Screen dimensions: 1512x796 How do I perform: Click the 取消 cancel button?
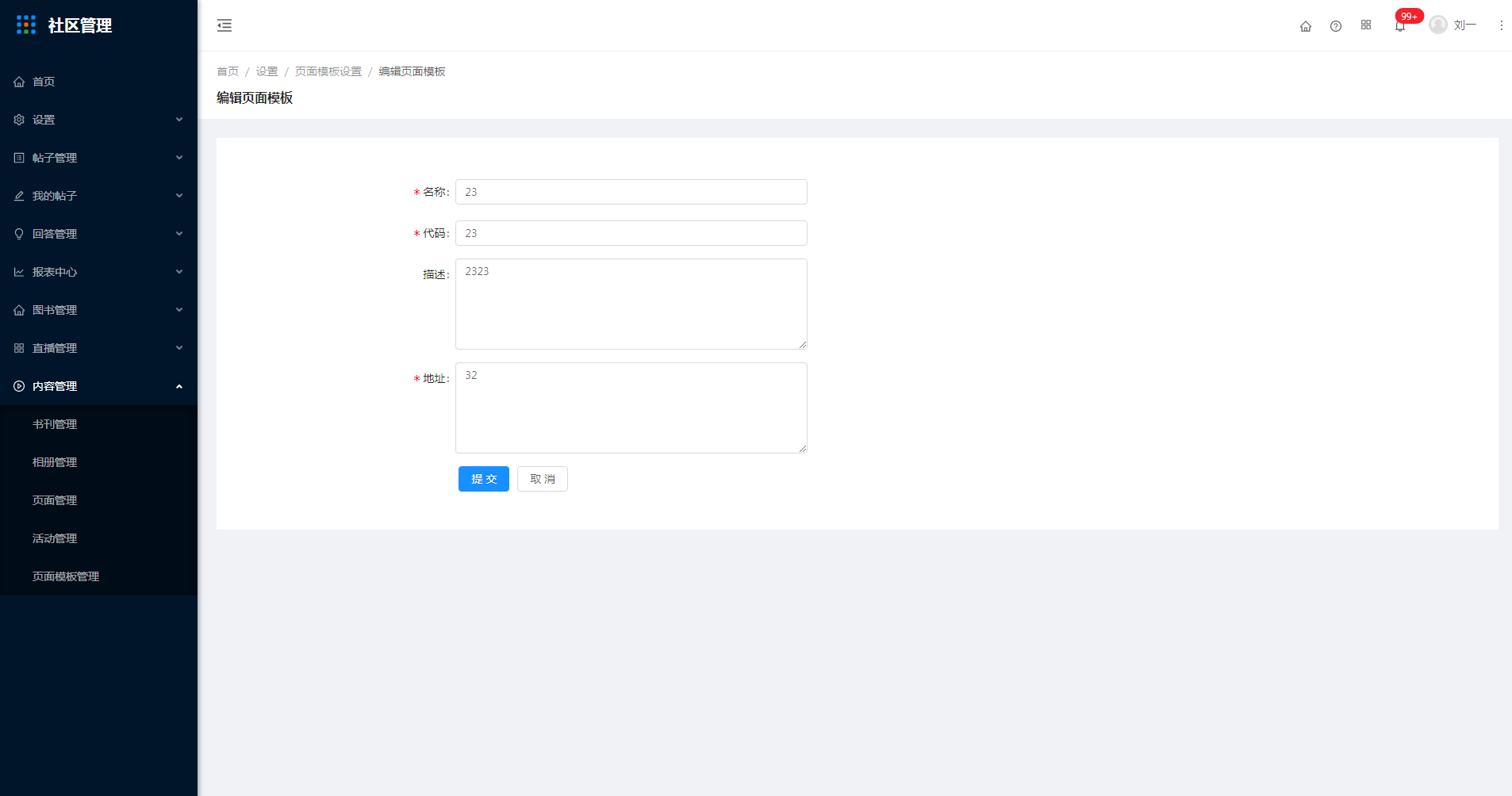(x=543, y=479)
